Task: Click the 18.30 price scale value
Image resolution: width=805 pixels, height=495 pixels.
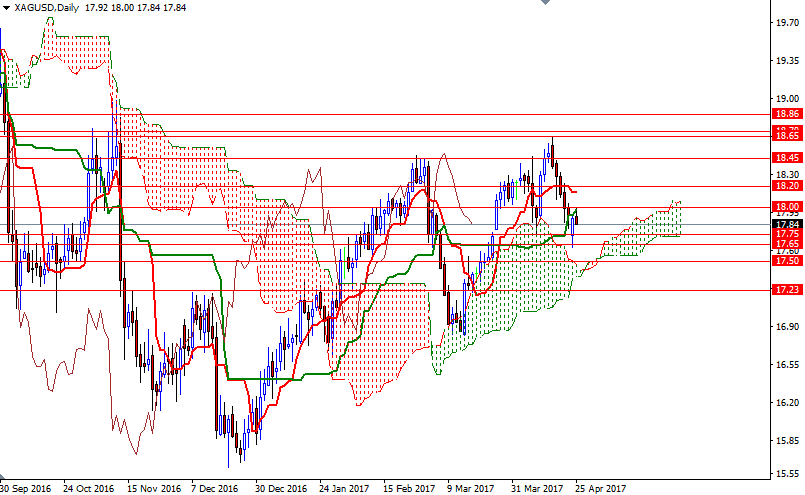Action: [x=788, y=175]
